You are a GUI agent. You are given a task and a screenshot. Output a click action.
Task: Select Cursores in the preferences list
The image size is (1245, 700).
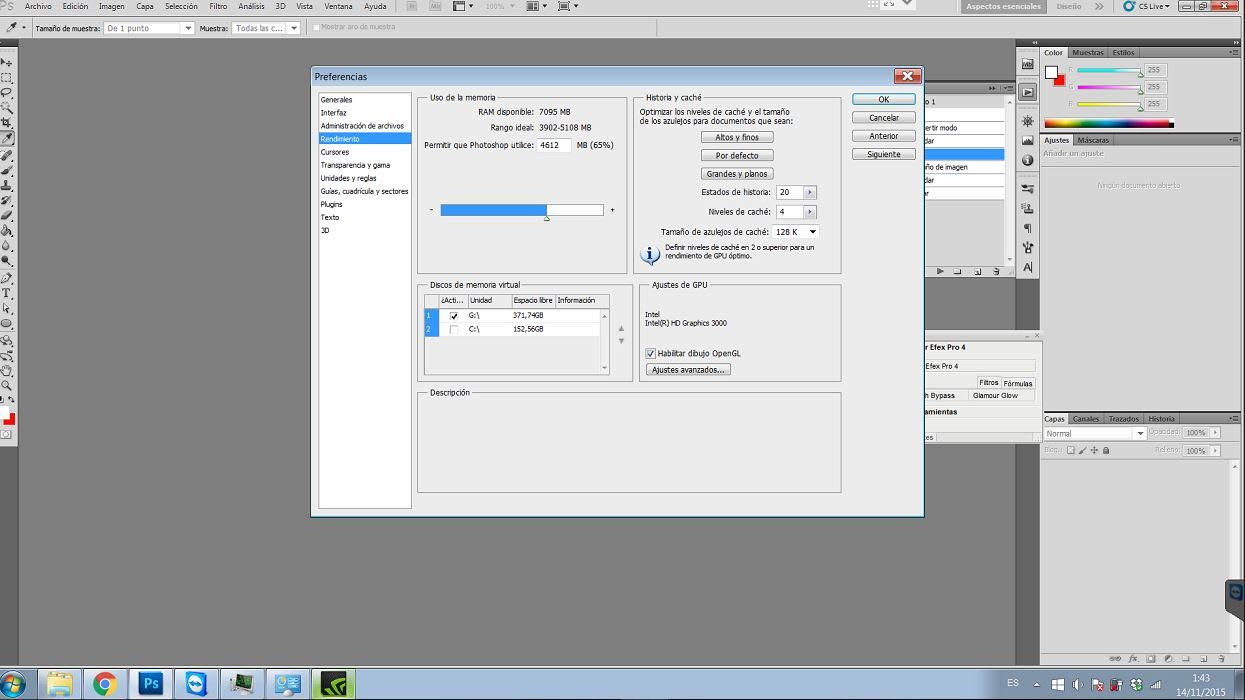[335, 152]
